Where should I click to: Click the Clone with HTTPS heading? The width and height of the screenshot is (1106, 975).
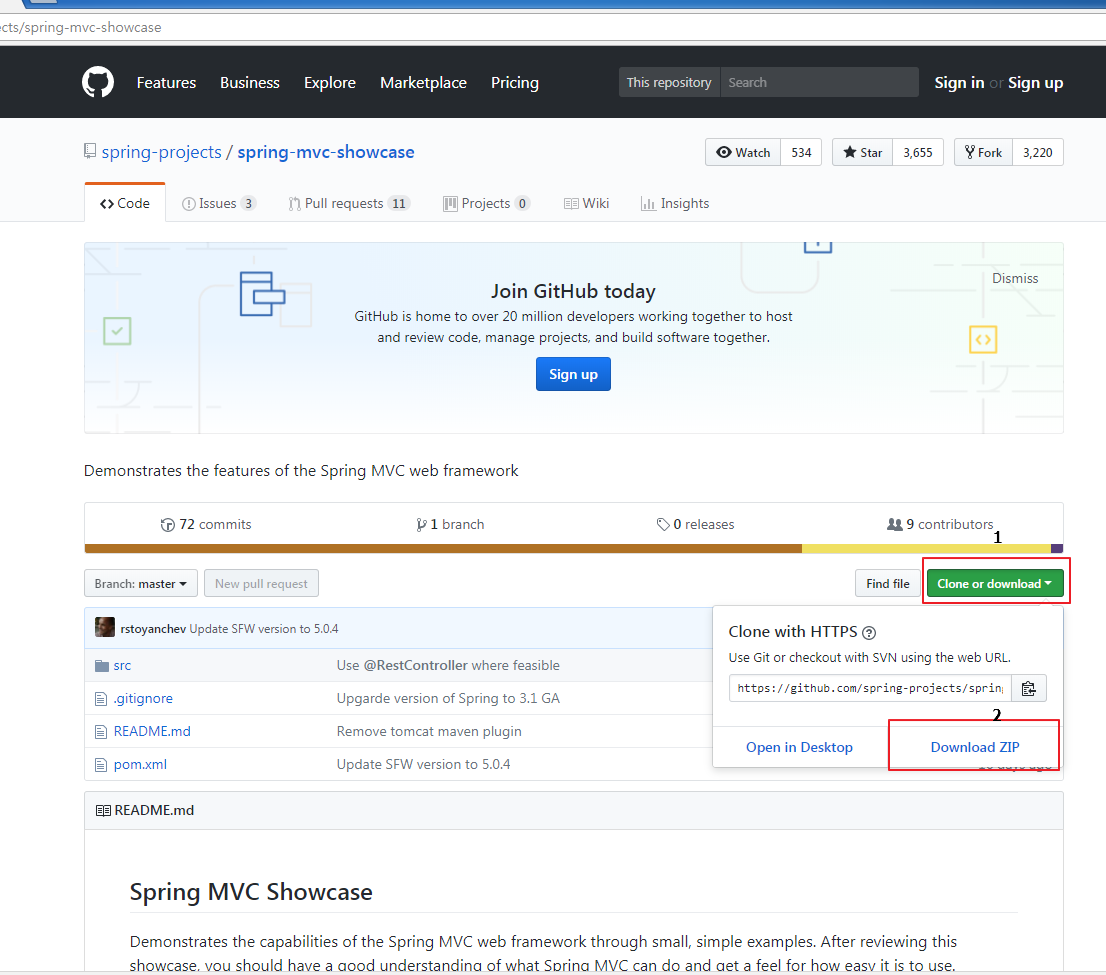[793, 631]
